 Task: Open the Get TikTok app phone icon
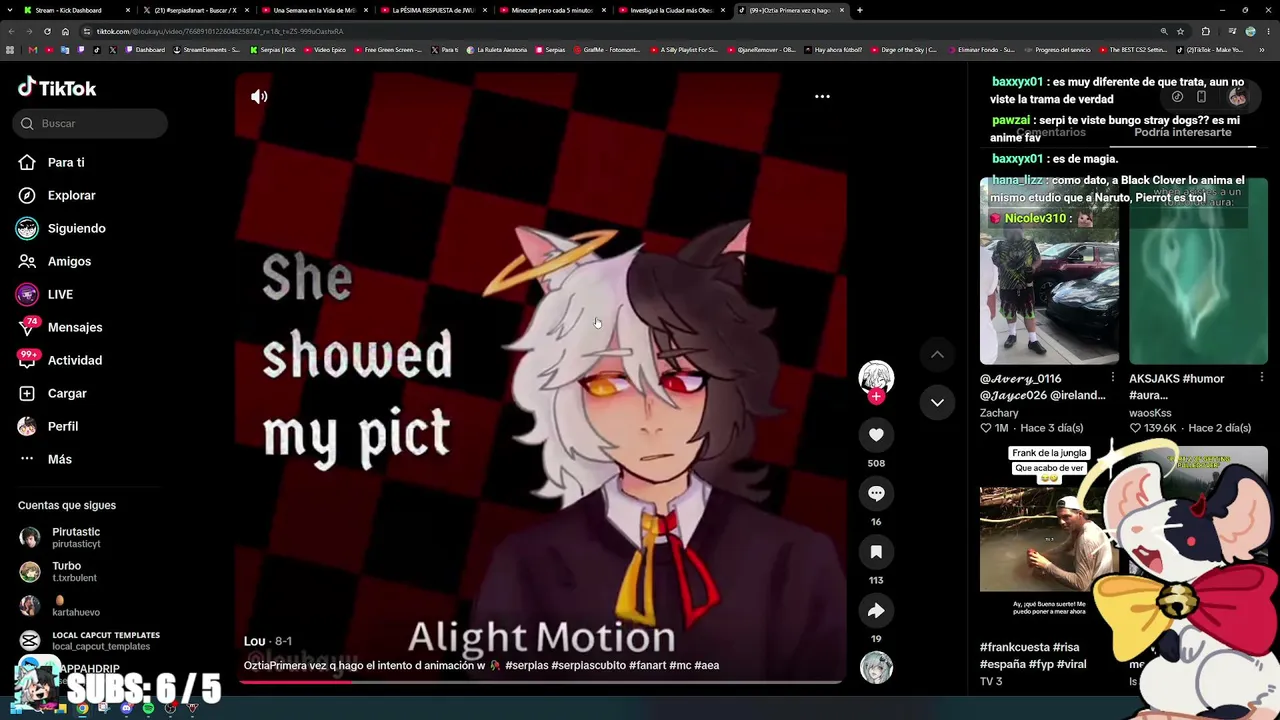point(1201,97)
